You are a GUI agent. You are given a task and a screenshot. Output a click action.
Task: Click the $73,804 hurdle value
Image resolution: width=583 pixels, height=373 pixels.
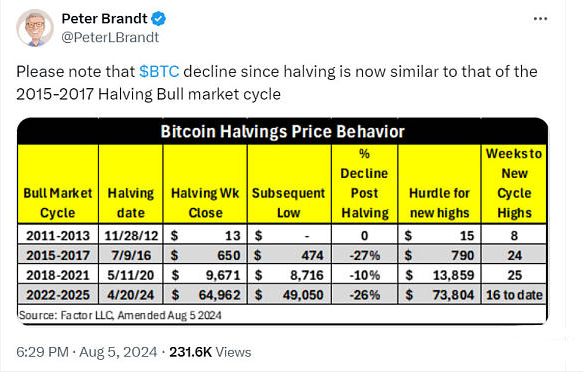click(439, 295)
